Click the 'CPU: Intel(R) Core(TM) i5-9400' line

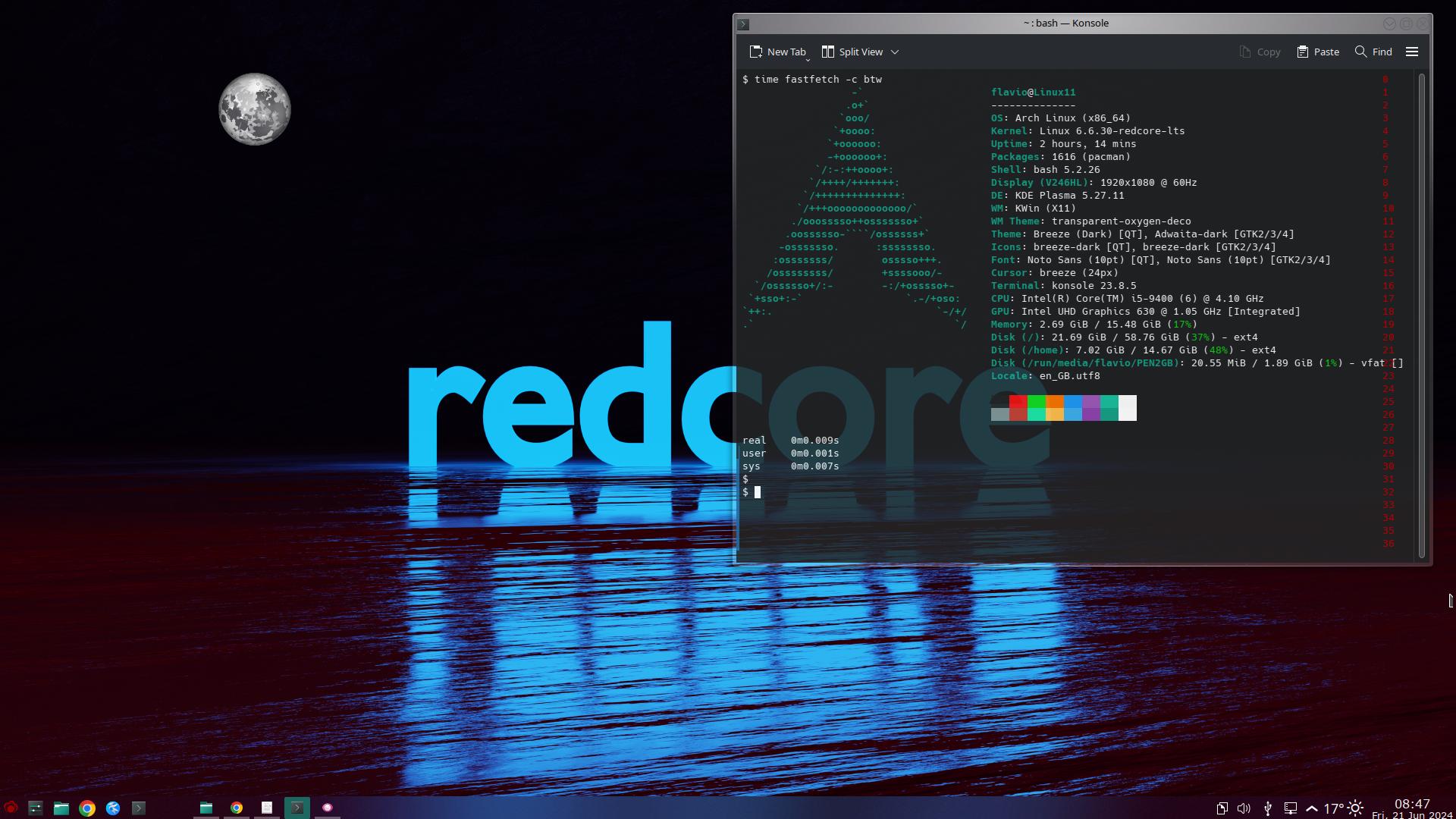1128,299
